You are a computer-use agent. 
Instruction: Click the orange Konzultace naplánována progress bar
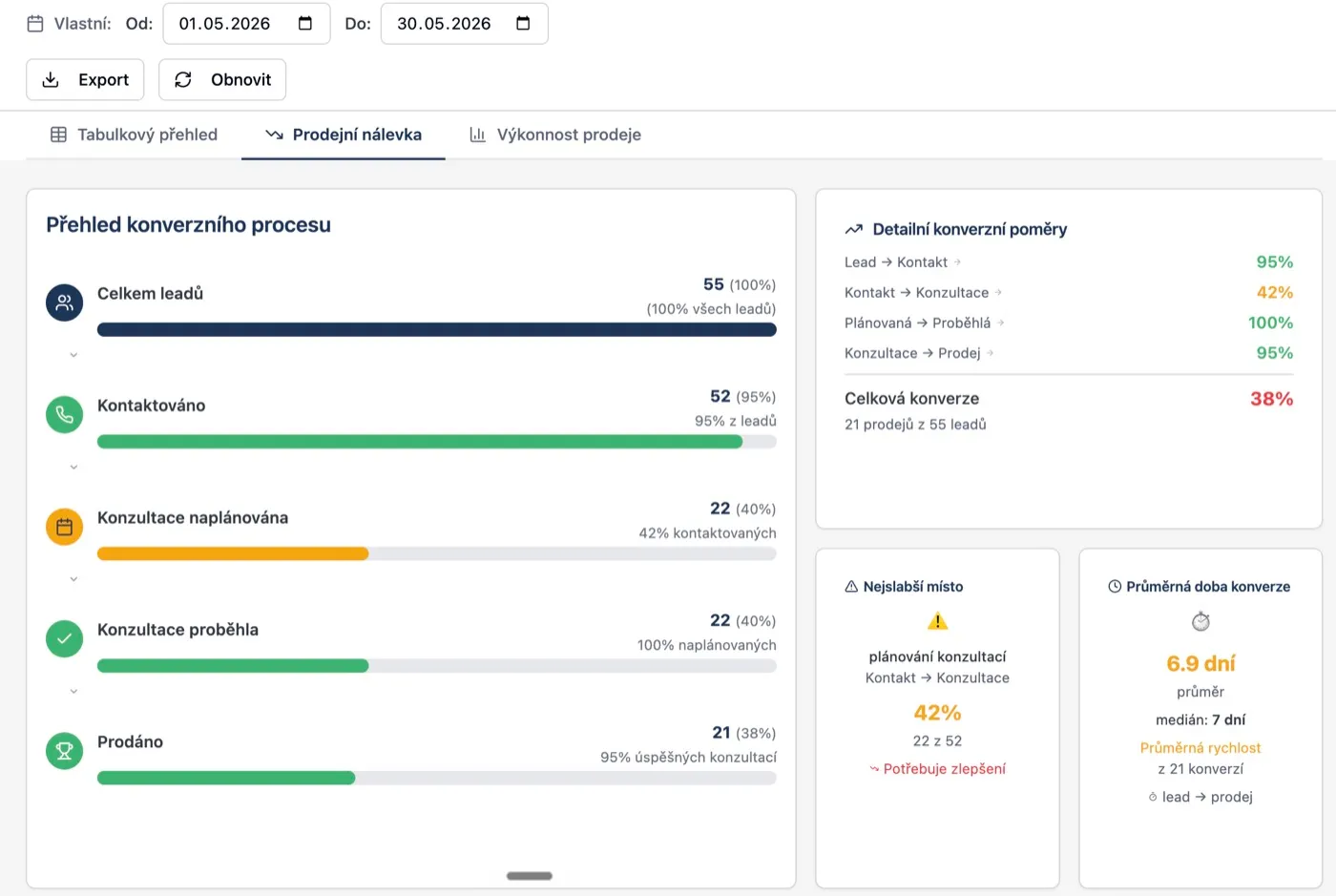[x=233, y=554]
